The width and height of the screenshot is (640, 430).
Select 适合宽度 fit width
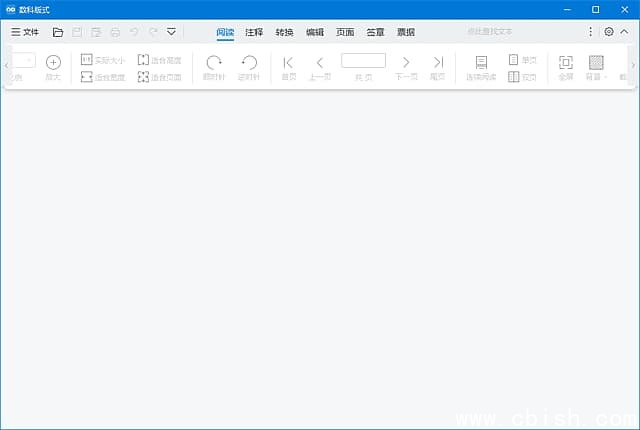(102, 77)
